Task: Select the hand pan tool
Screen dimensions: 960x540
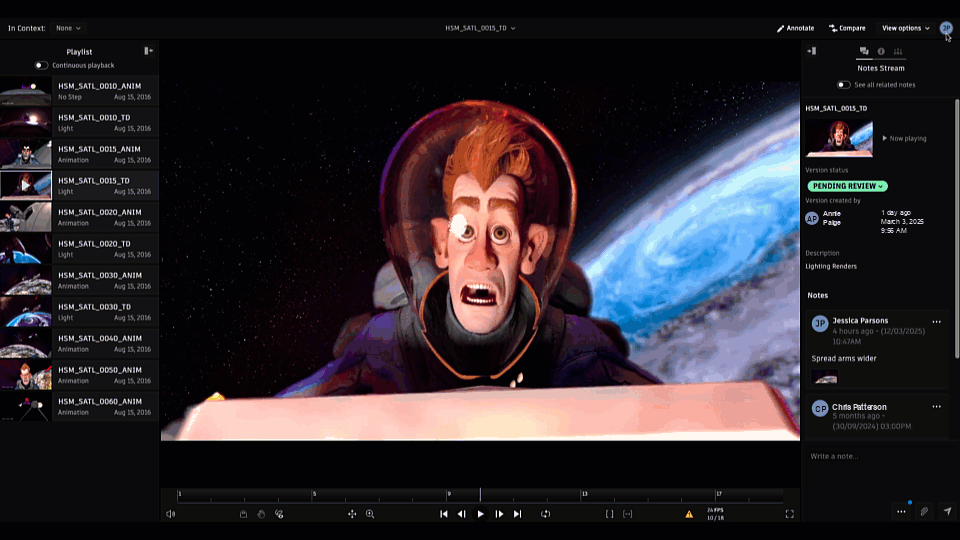Action: pos(261,514)
